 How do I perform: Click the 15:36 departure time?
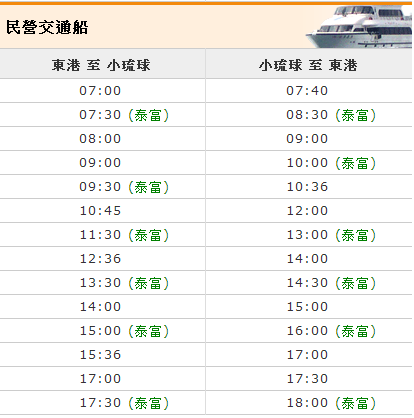click(100, 355)
